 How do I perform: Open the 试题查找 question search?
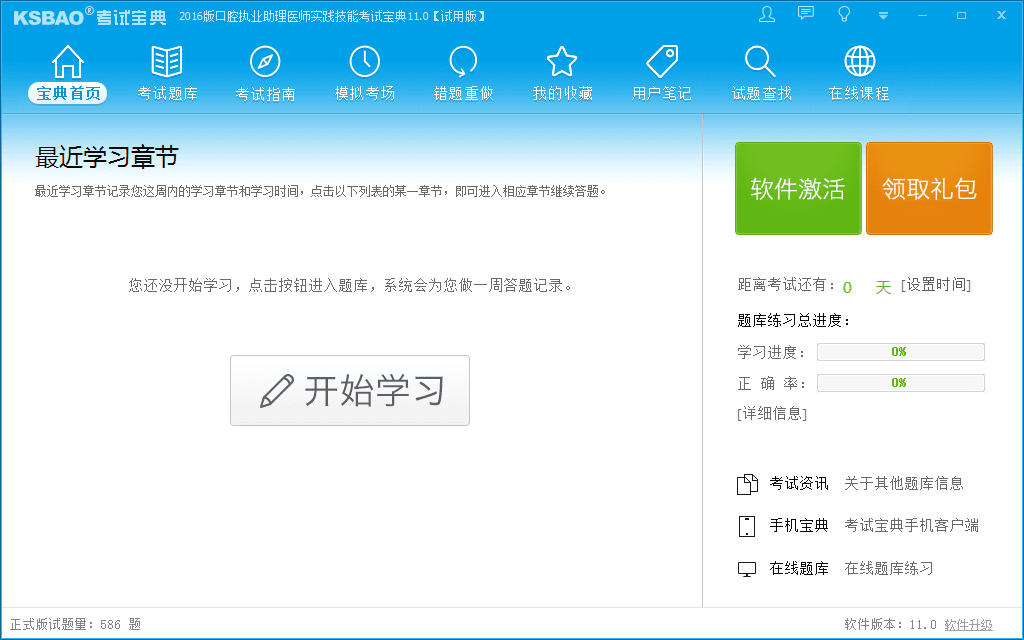point(760,72)
